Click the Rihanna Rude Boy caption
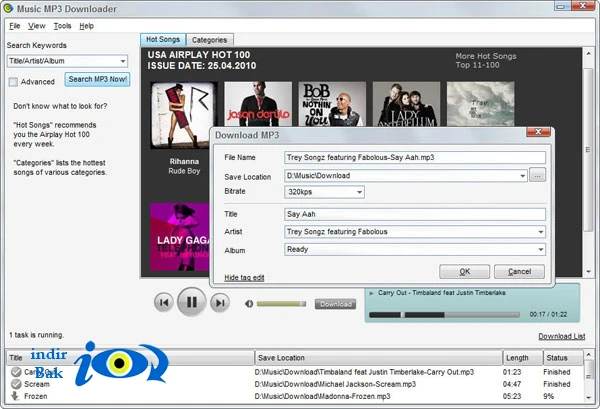The height and width of the screenshot is (409, 600). pos(184,166)
